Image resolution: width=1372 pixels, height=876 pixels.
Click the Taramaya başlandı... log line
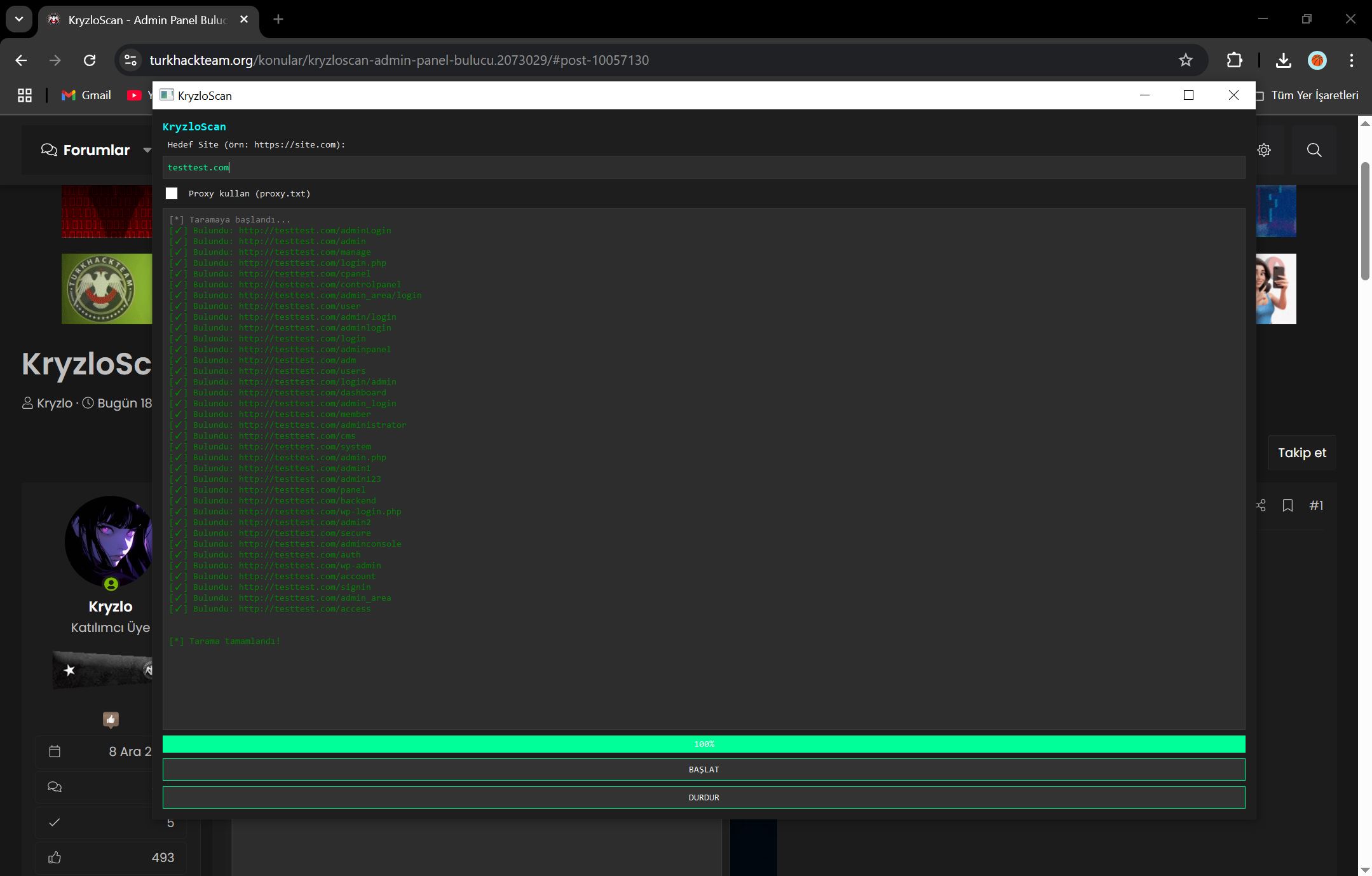pos(230,220)
